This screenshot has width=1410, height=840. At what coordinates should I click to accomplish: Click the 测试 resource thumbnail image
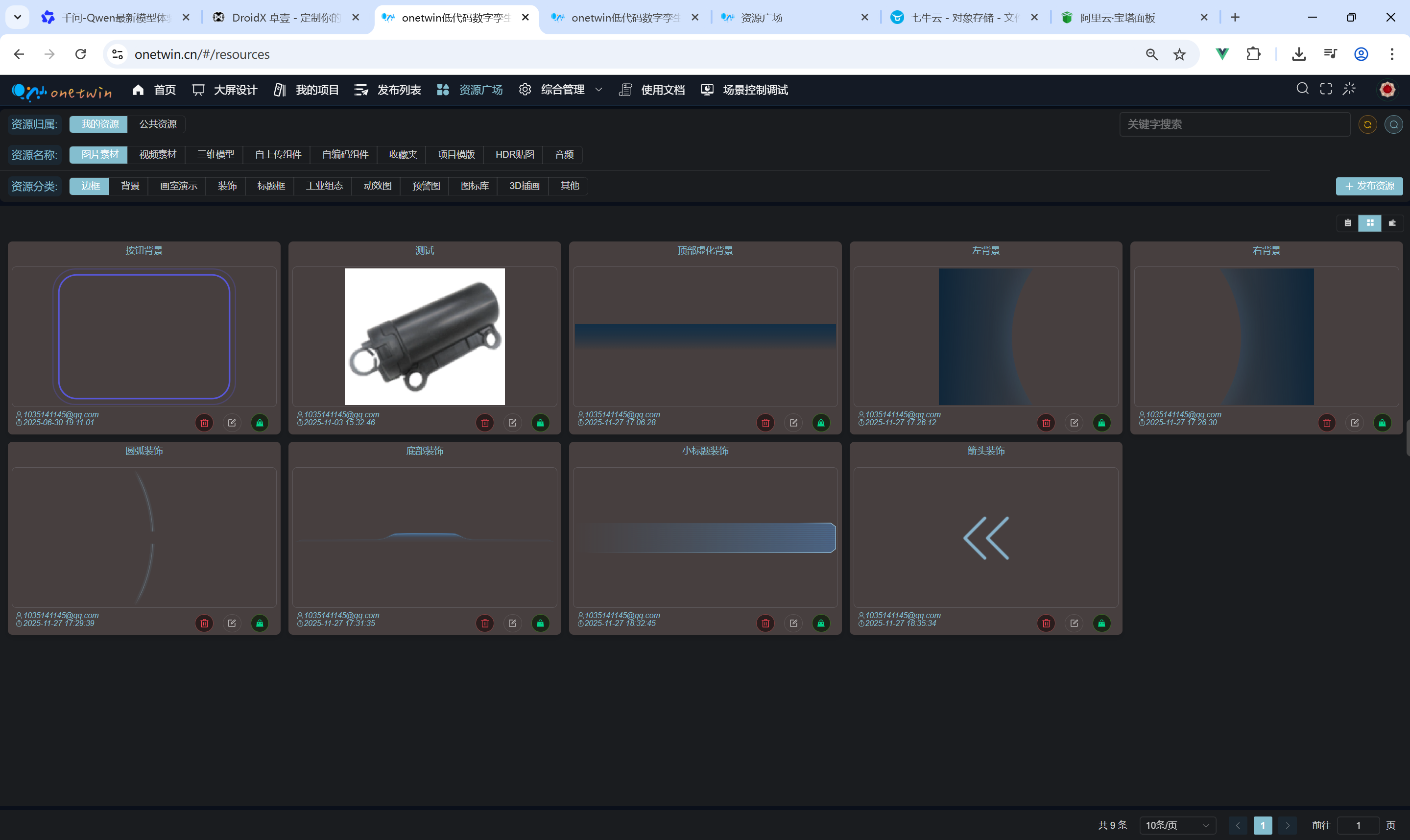pyautogui.click(x=424, y=337)
